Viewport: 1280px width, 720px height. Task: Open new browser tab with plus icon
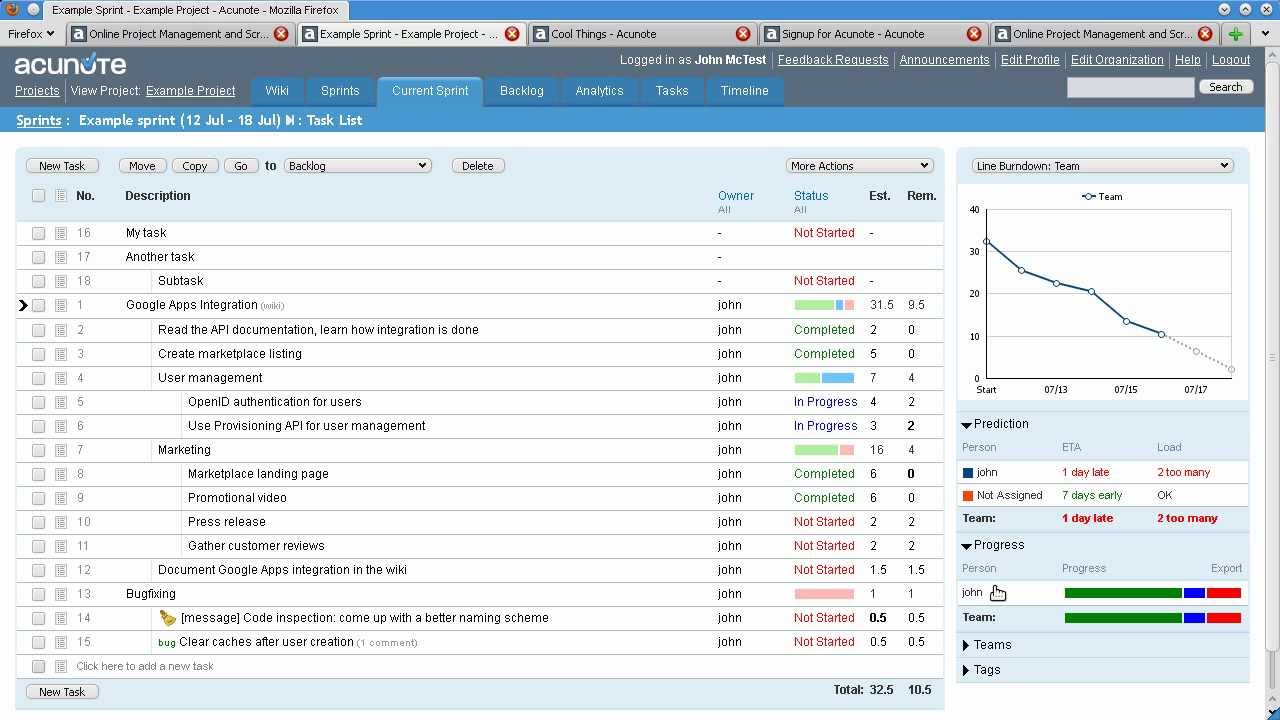1236,34
